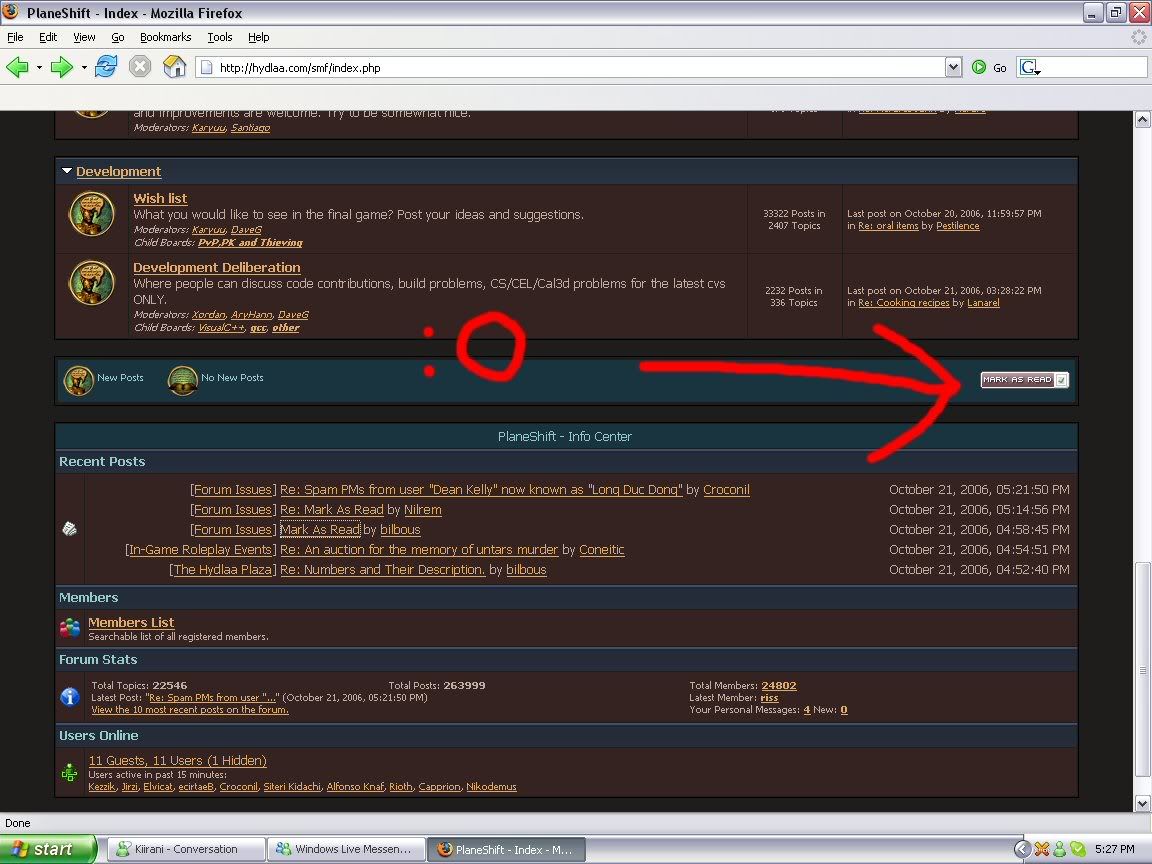
Task: Open the Development Deliberation board link
Action: [x=216, y=268]
